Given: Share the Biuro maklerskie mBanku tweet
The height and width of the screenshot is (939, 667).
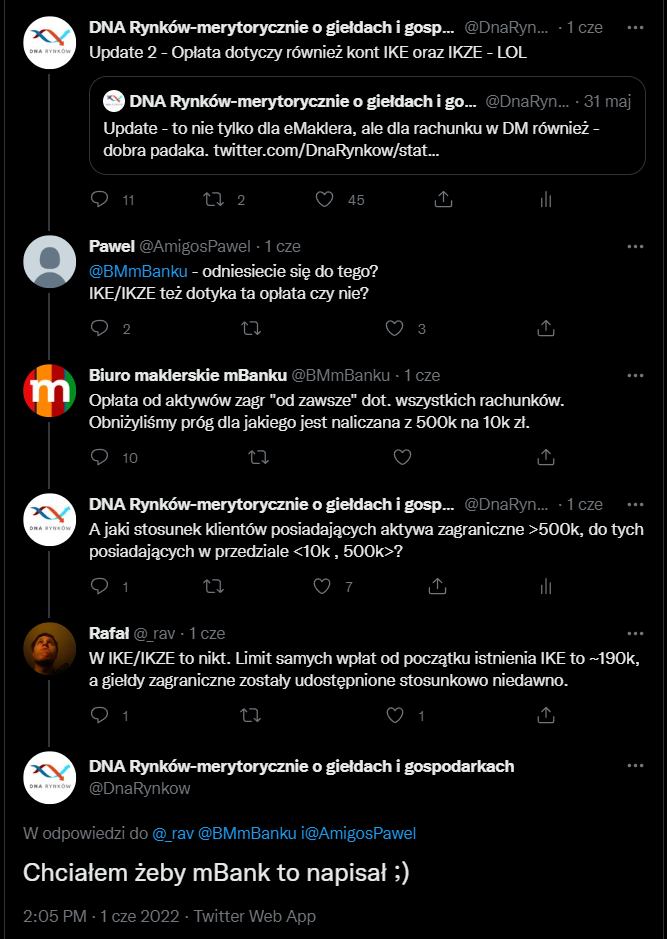Looking at the screenshot, I should (546, 457).
